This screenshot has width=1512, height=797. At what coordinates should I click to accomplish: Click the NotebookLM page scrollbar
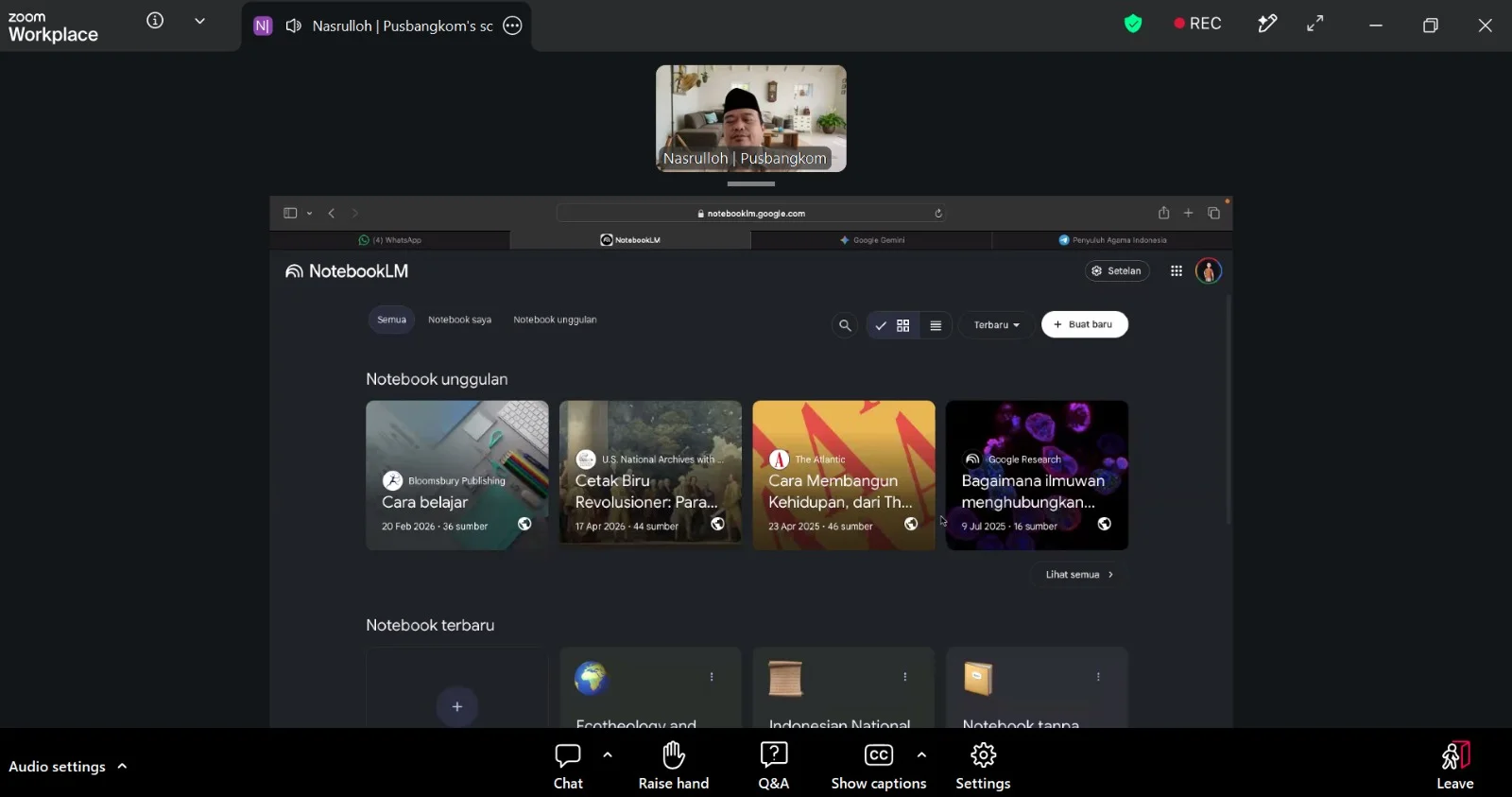pyautogui.click(x=1228, y=409)
